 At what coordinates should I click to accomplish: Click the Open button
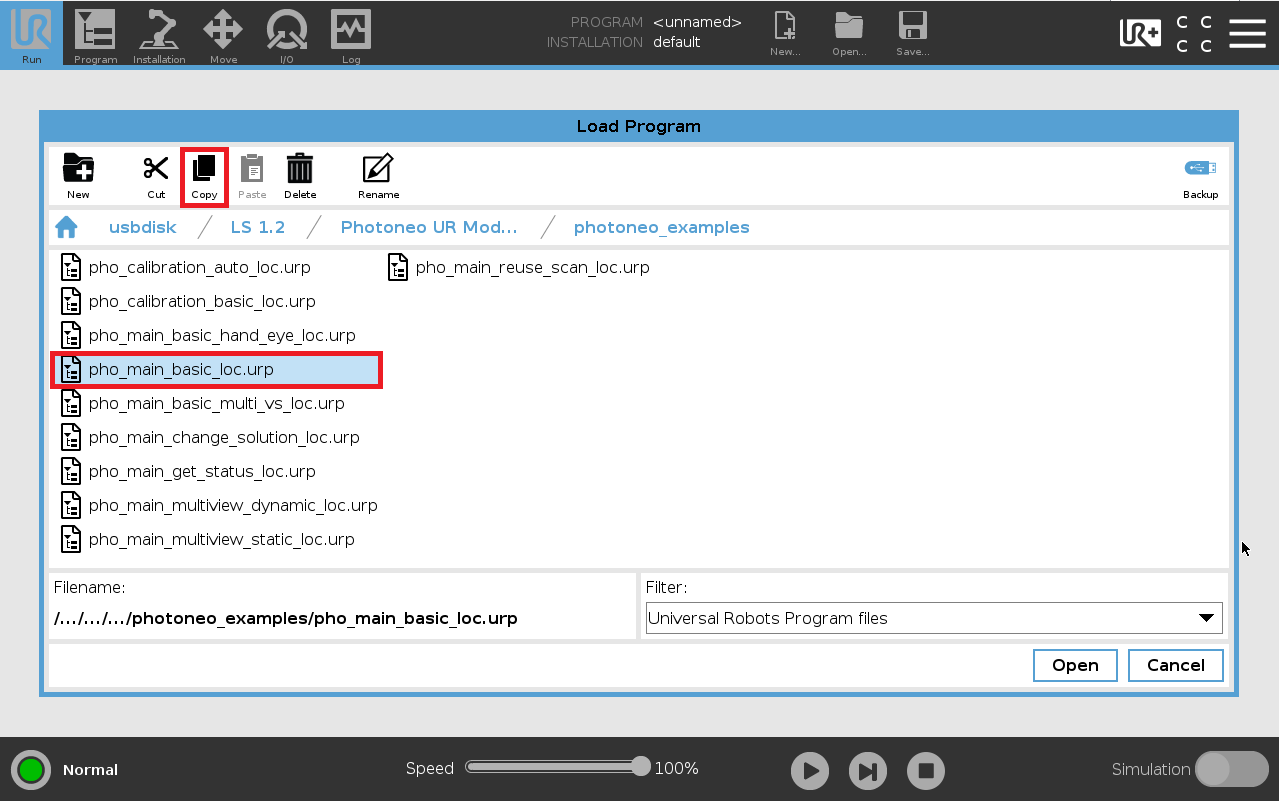click(x=1075, y=665)
